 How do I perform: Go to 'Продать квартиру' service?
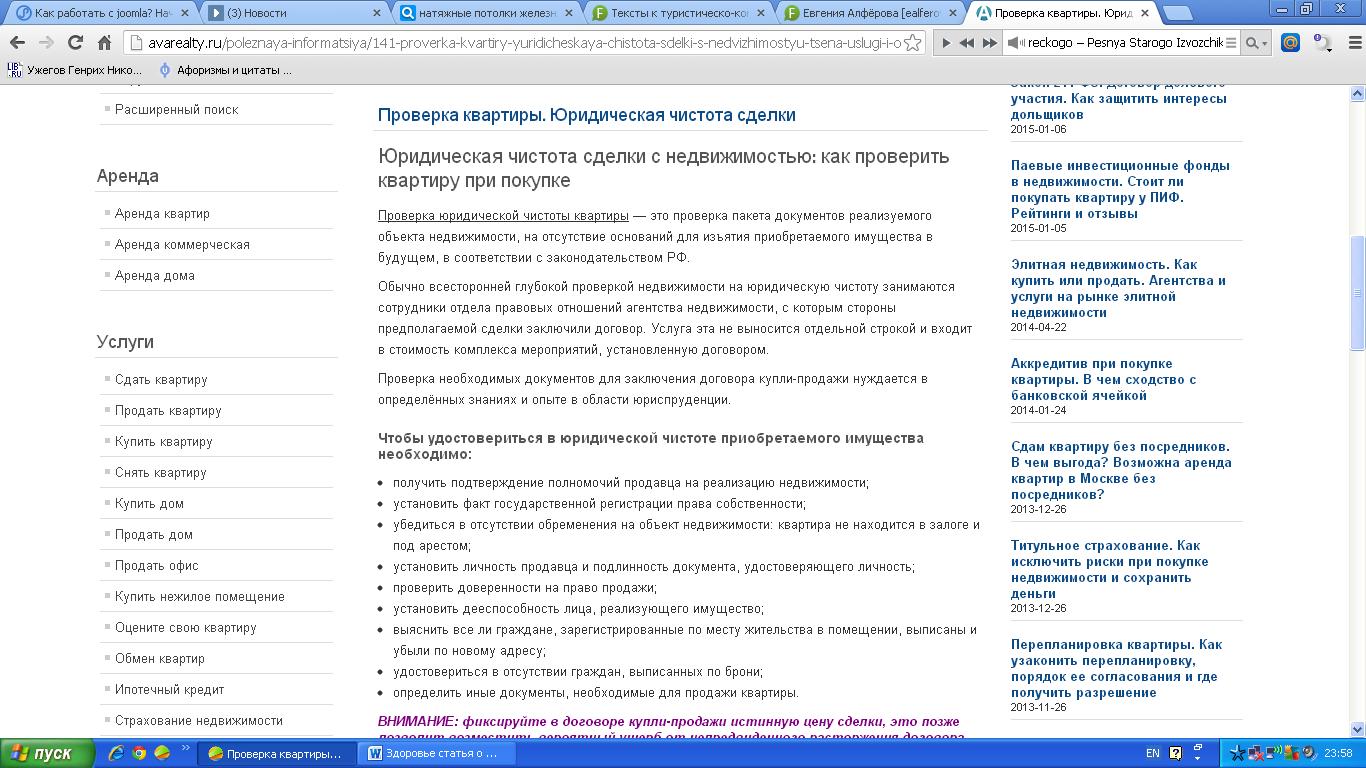168,410
